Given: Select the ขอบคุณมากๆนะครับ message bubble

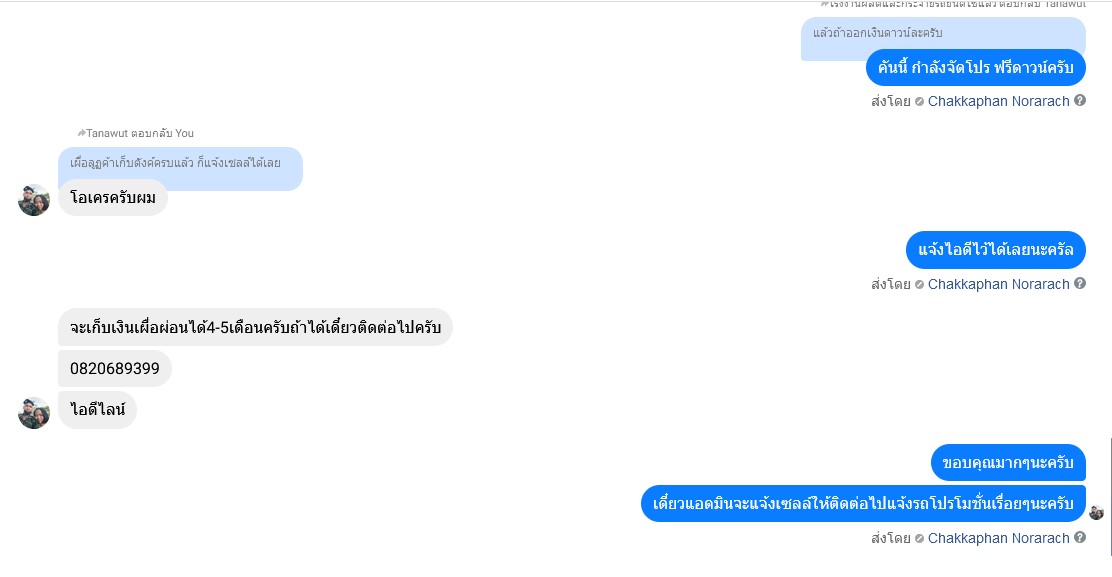Looking at the screenshot, I should [x=1008, y=463].
